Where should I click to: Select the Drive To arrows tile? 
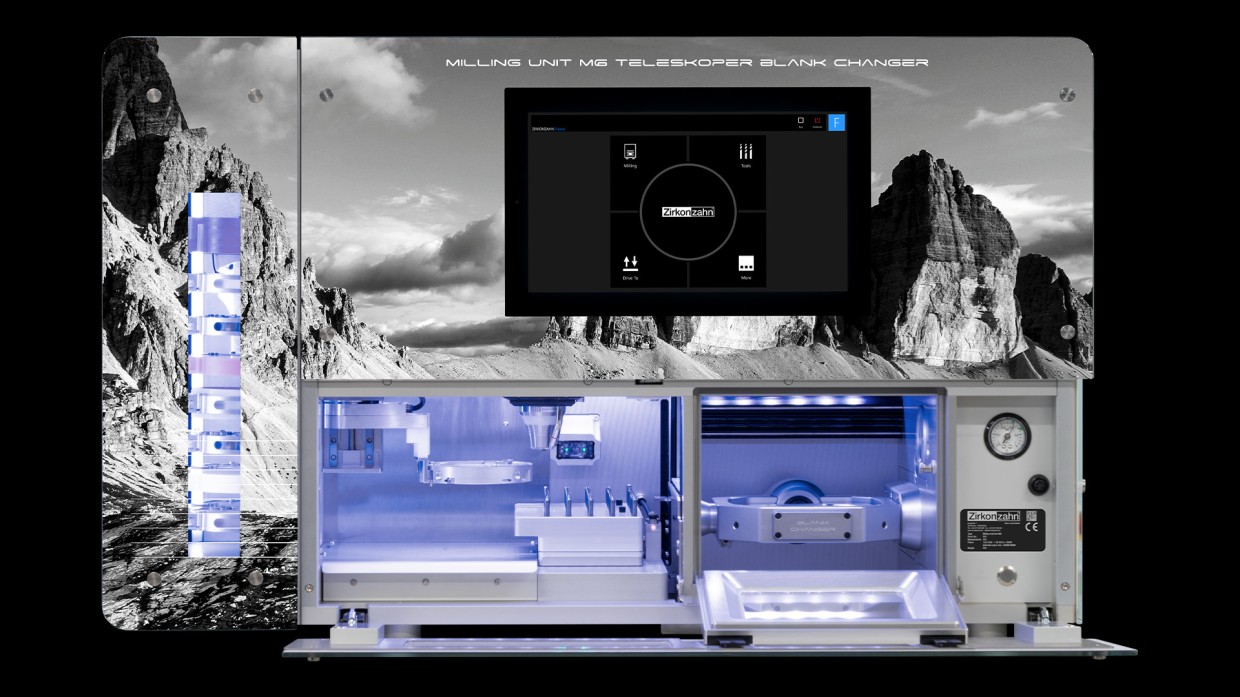coord(630,269)
